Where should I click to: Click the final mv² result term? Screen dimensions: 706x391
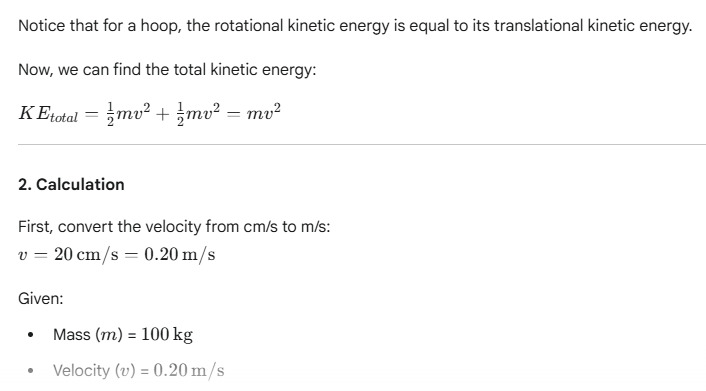[263, 113]
